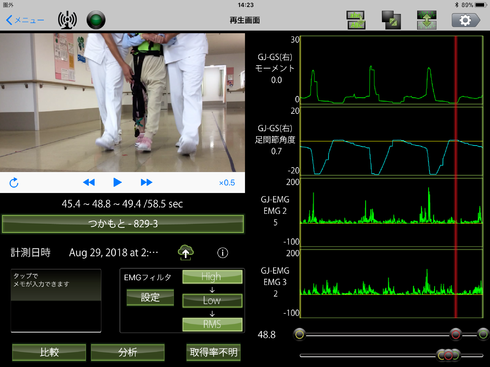Viewport: 490px width, 367px height.
Task: Tap the 45.4 ~ 48.8 ~ 49.4 time readout
Action: (x=122, y=204)
